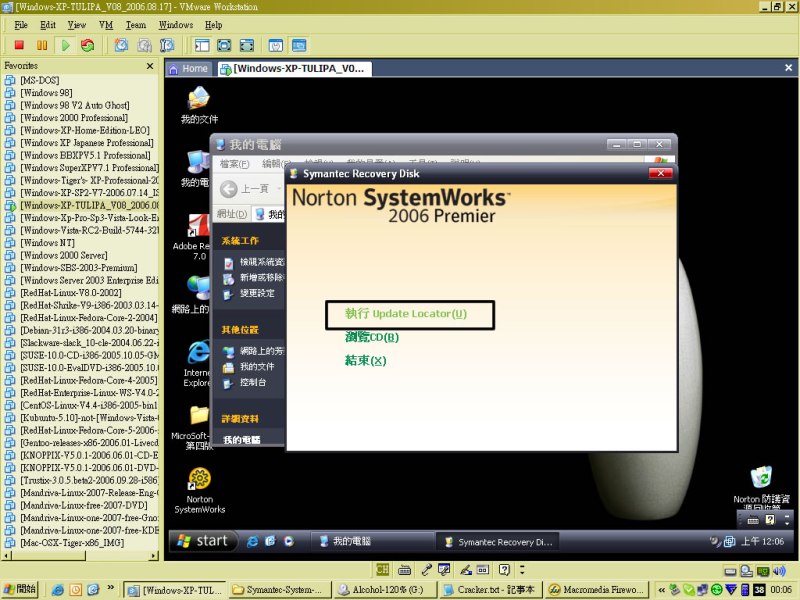800x600 pixels.
Task: Expand the host quick launch » chevron
Action: pyautogui.click(x=110, y=588)
